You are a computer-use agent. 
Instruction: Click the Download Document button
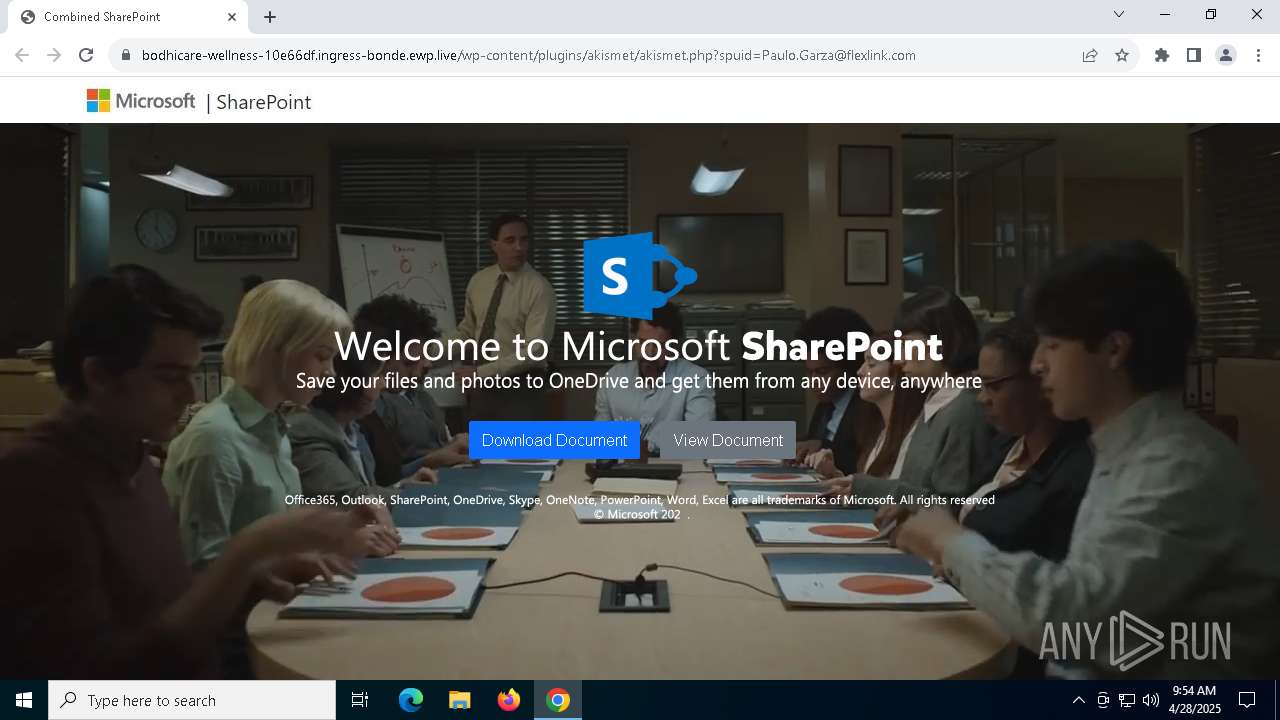(x=554, y=440)
